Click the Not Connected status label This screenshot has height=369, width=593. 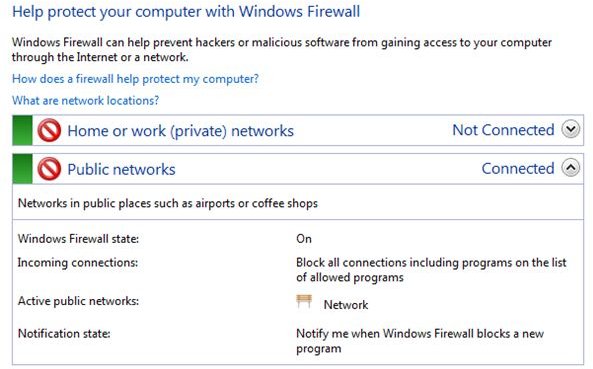click(x=503, y=130)
